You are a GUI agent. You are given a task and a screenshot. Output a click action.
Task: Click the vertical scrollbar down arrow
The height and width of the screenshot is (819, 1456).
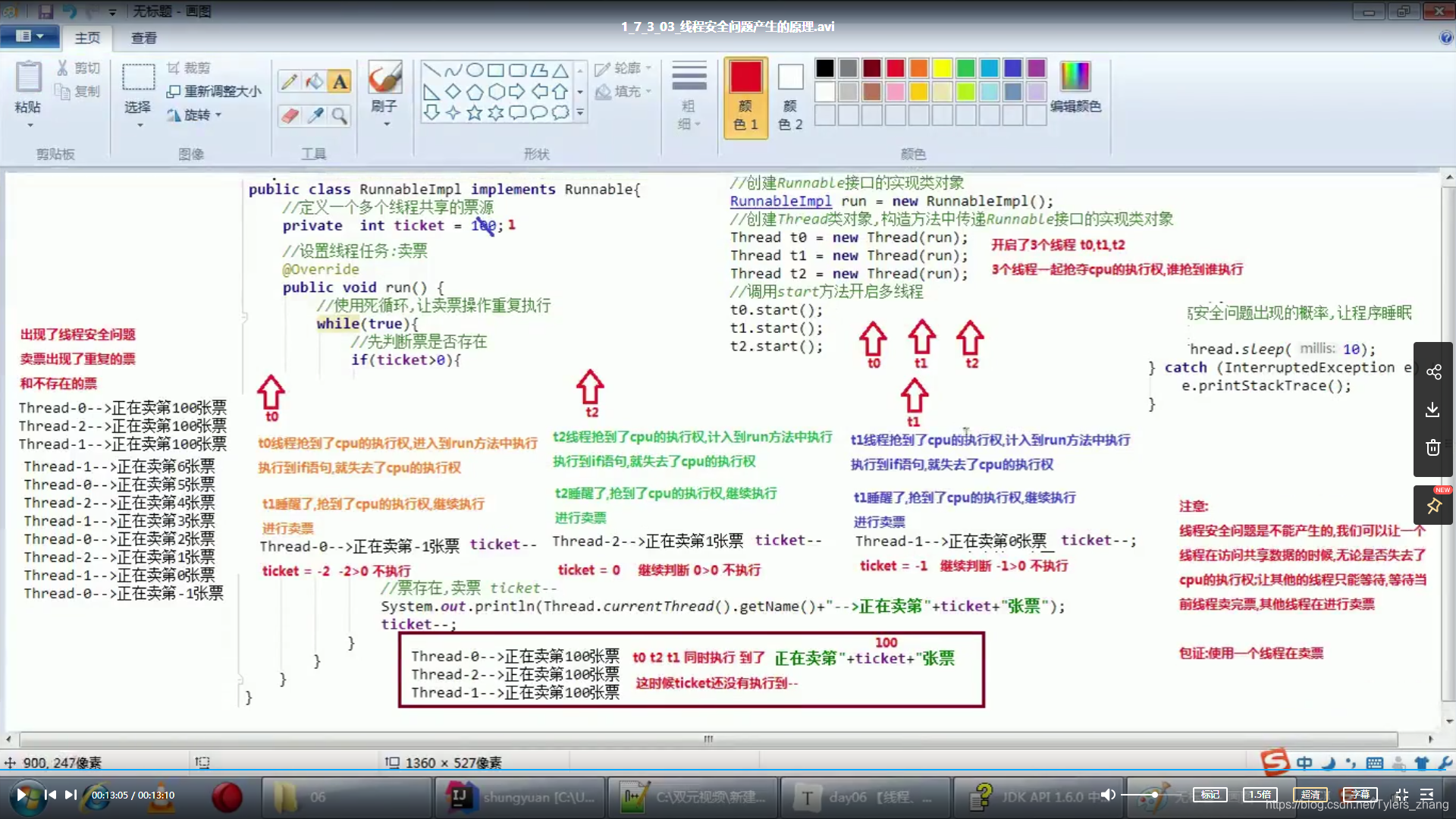click(x=1449, y=721)
